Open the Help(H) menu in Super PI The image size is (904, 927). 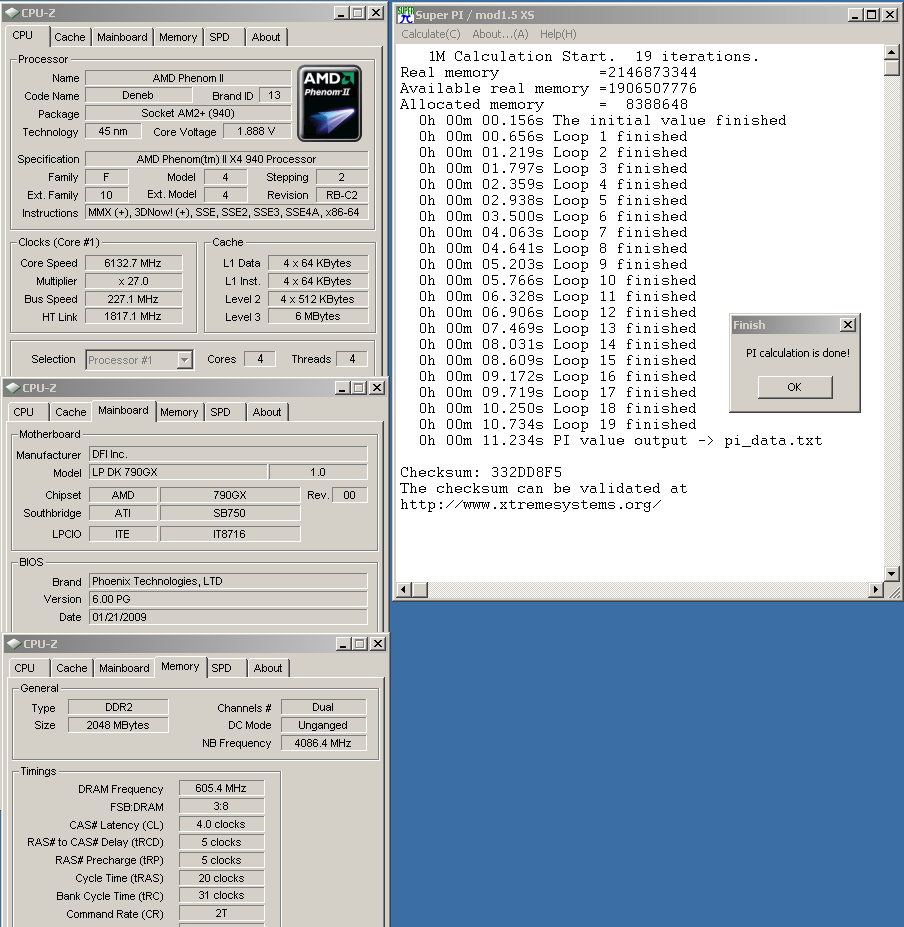pos(558,34)
